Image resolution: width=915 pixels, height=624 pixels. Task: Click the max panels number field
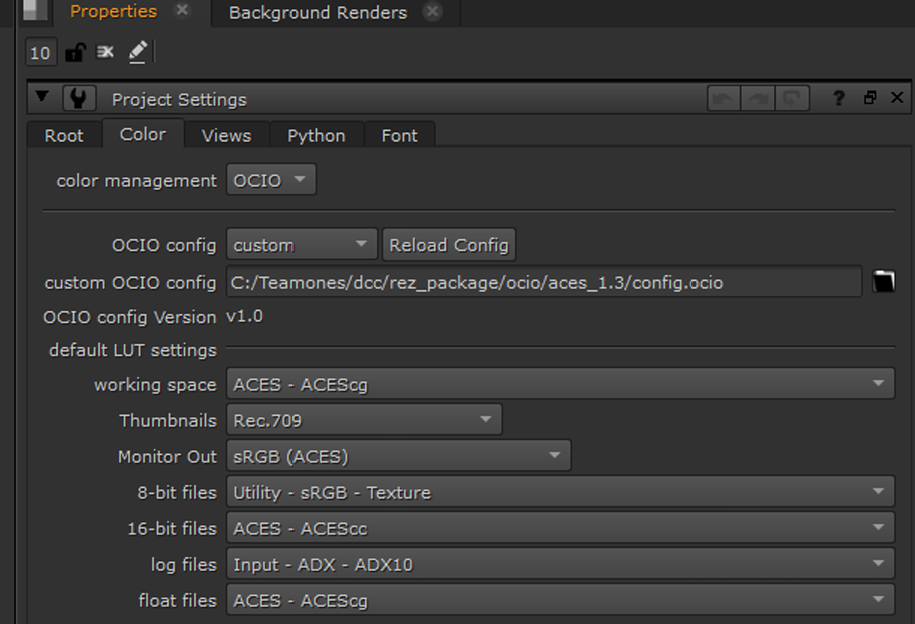tap(40, 53)
